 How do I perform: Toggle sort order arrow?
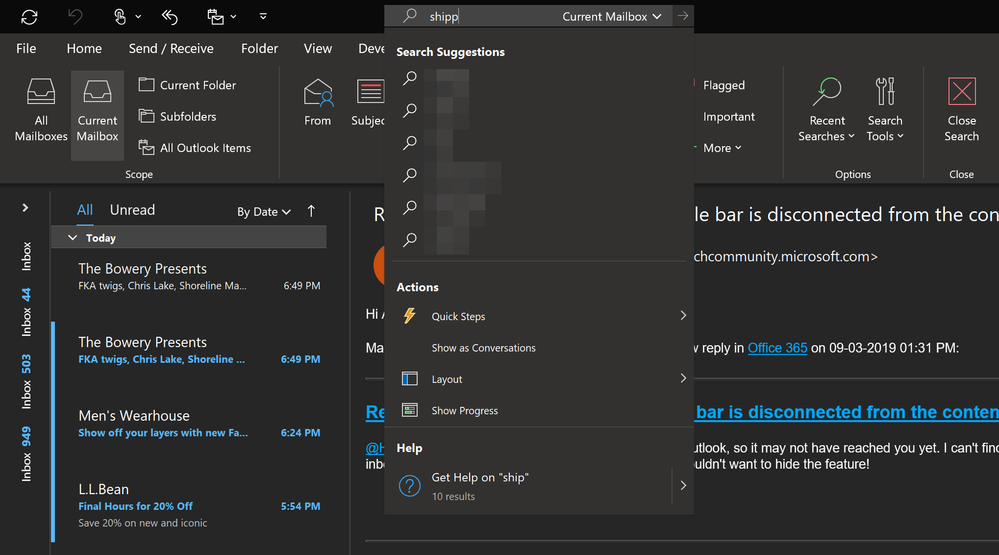click(311, 211)
